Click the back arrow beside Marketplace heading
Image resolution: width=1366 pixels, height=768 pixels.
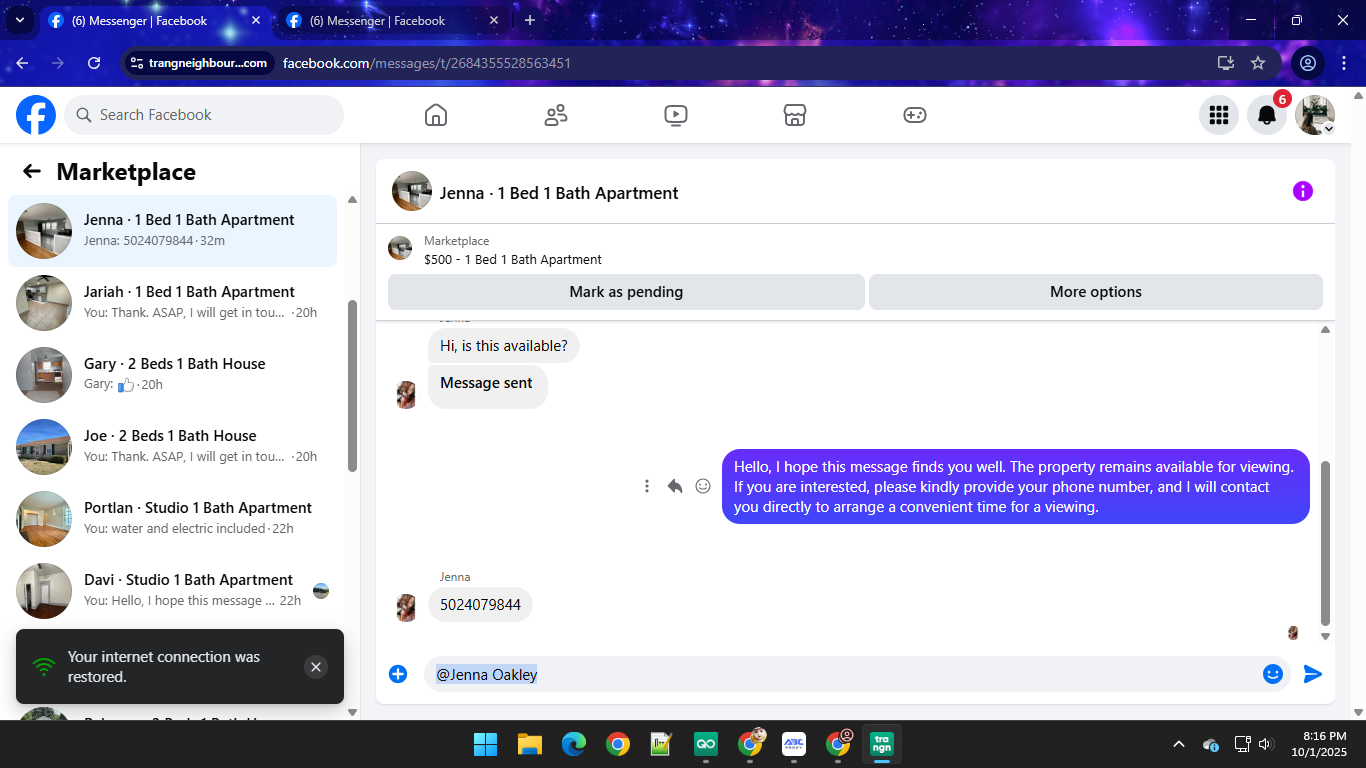point(32,171)
